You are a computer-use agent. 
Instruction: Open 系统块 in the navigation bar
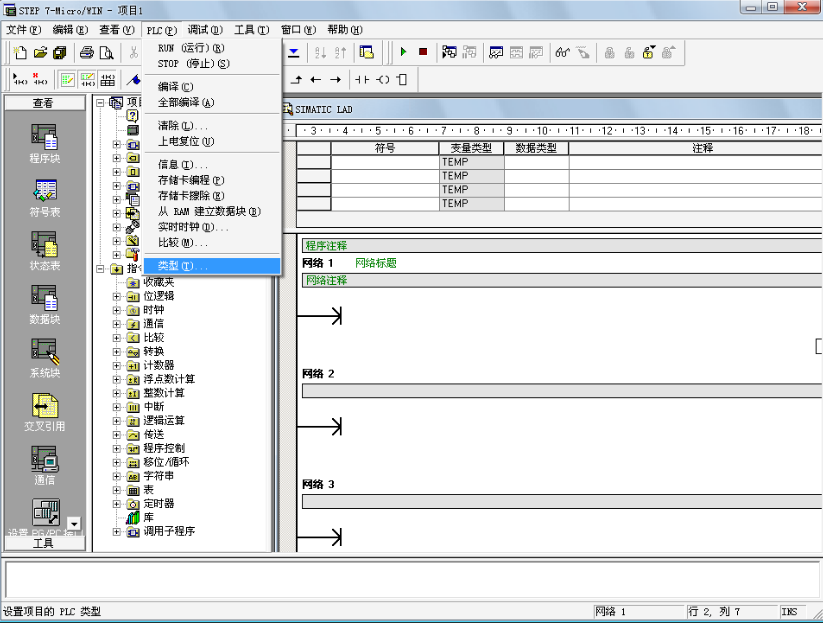tap(45, 358)
